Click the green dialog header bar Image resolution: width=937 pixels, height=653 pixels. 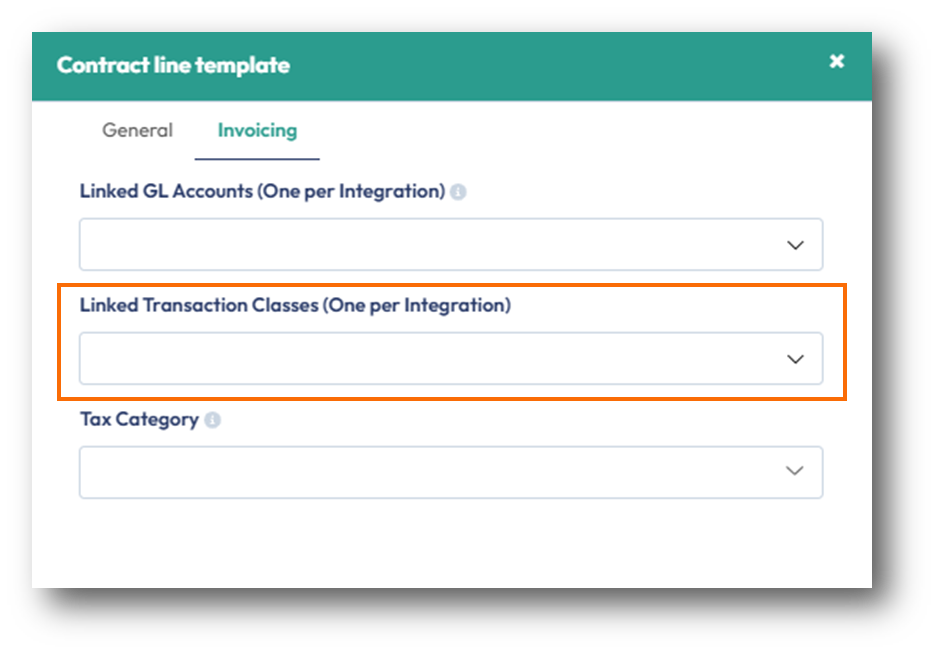[x=550, y=66]
